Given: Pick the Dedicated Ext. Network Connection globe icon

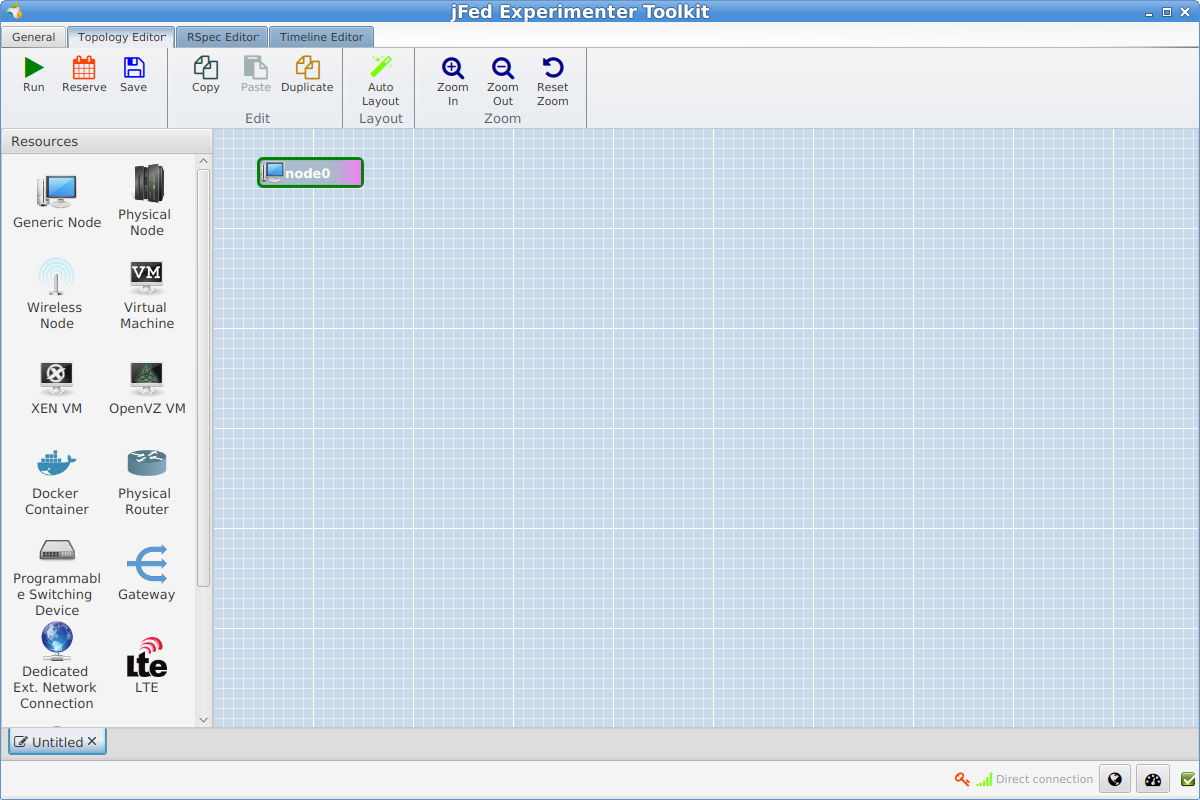Looking at the screenshot, I should click(x=57, y=641).
